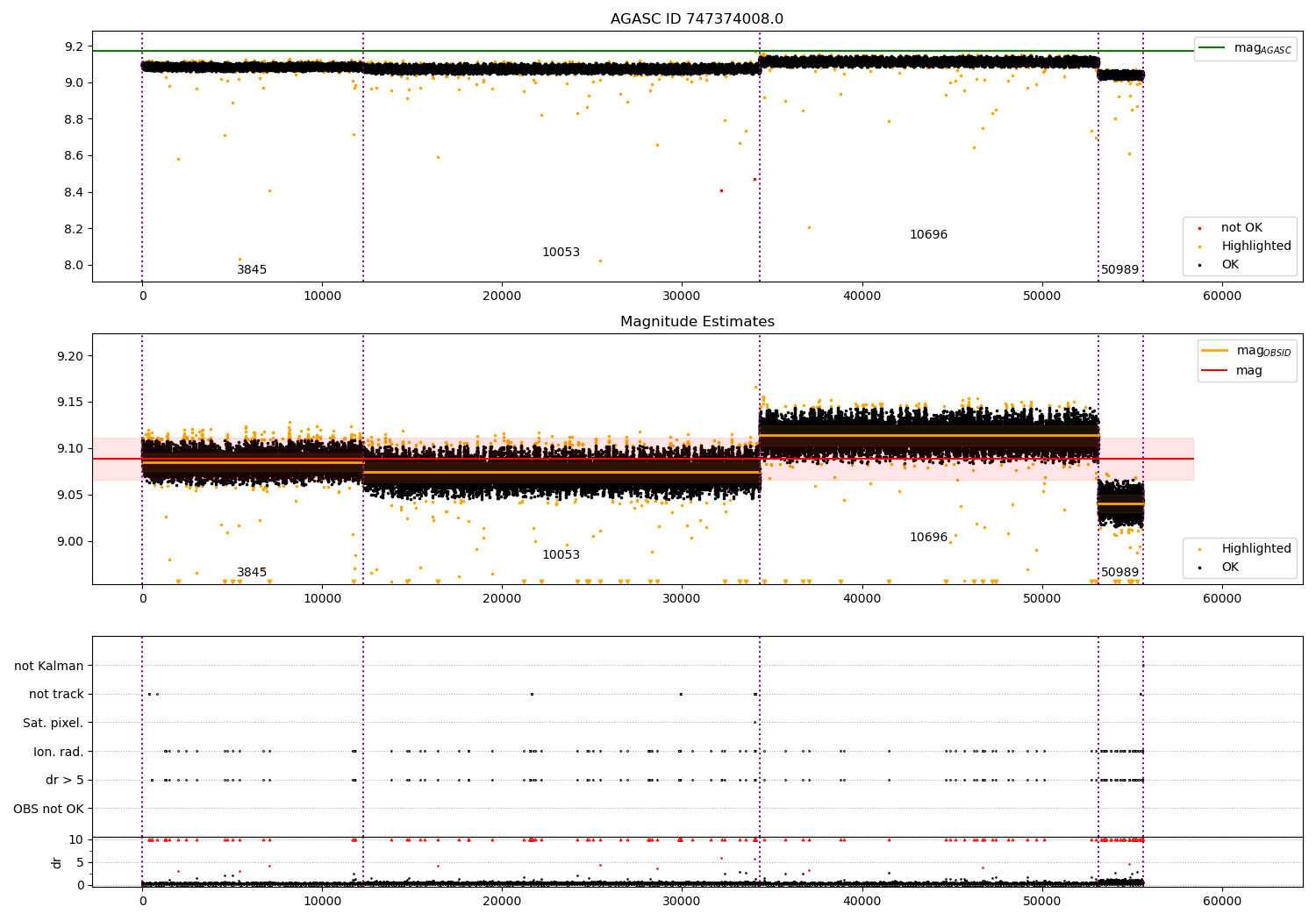Click the 'dr > 5' row label
Viewport: 1316px width, 921px height.
click(x=65, y=781)
